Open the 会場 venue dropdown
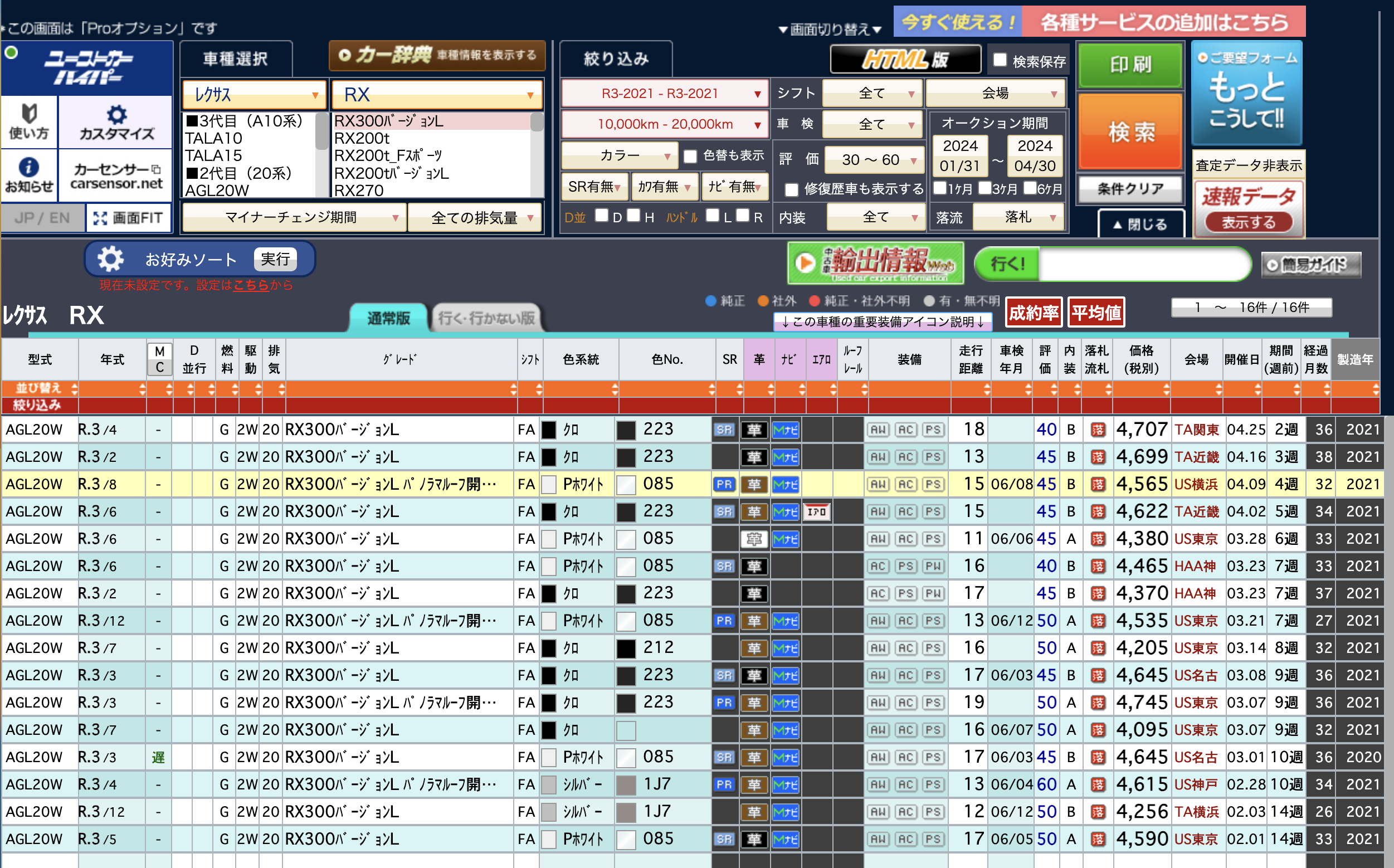The width and height of the screenshot is (1394, 868). pyautogui.click(x=995, y=93)
